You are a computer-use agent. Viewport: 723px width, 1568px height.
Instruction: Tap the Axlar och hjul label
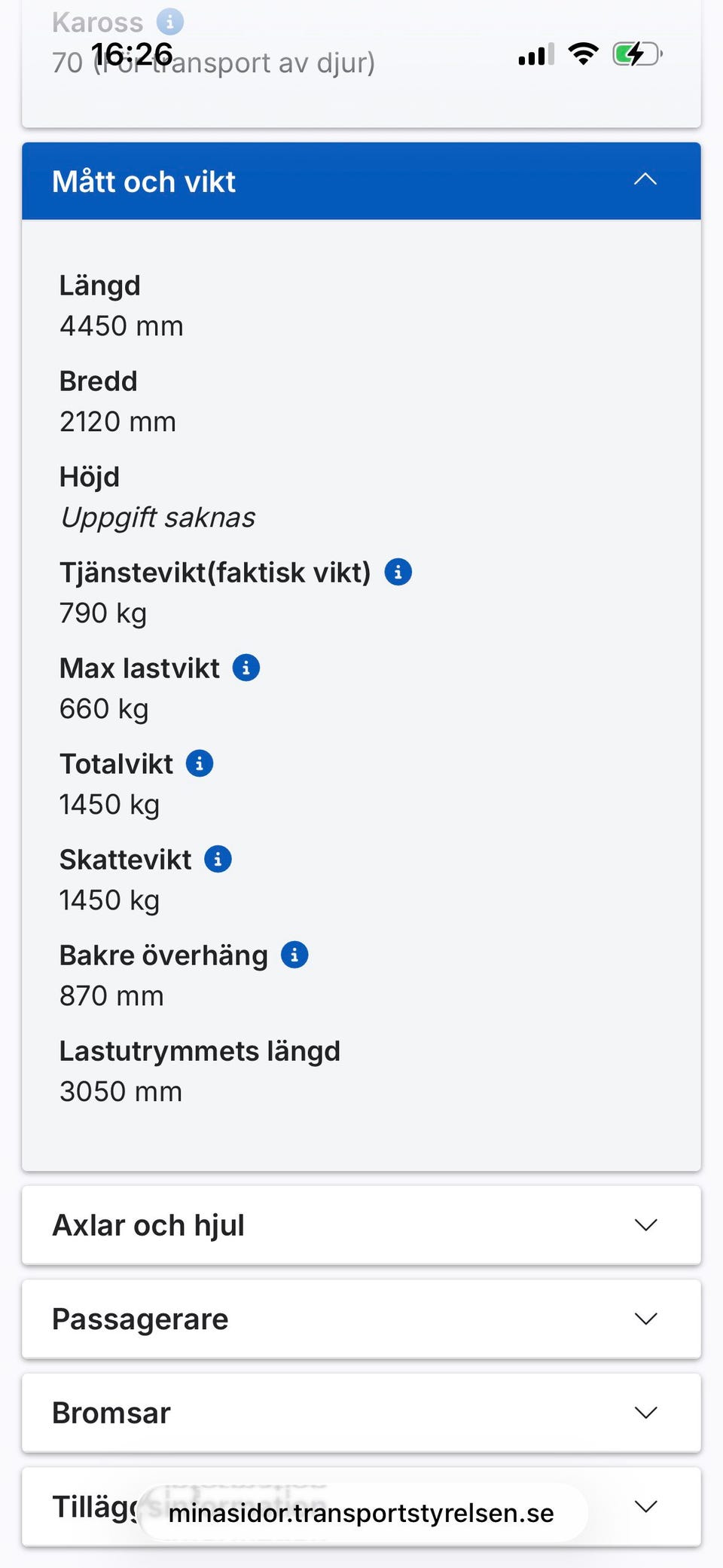click(148, 1225)
